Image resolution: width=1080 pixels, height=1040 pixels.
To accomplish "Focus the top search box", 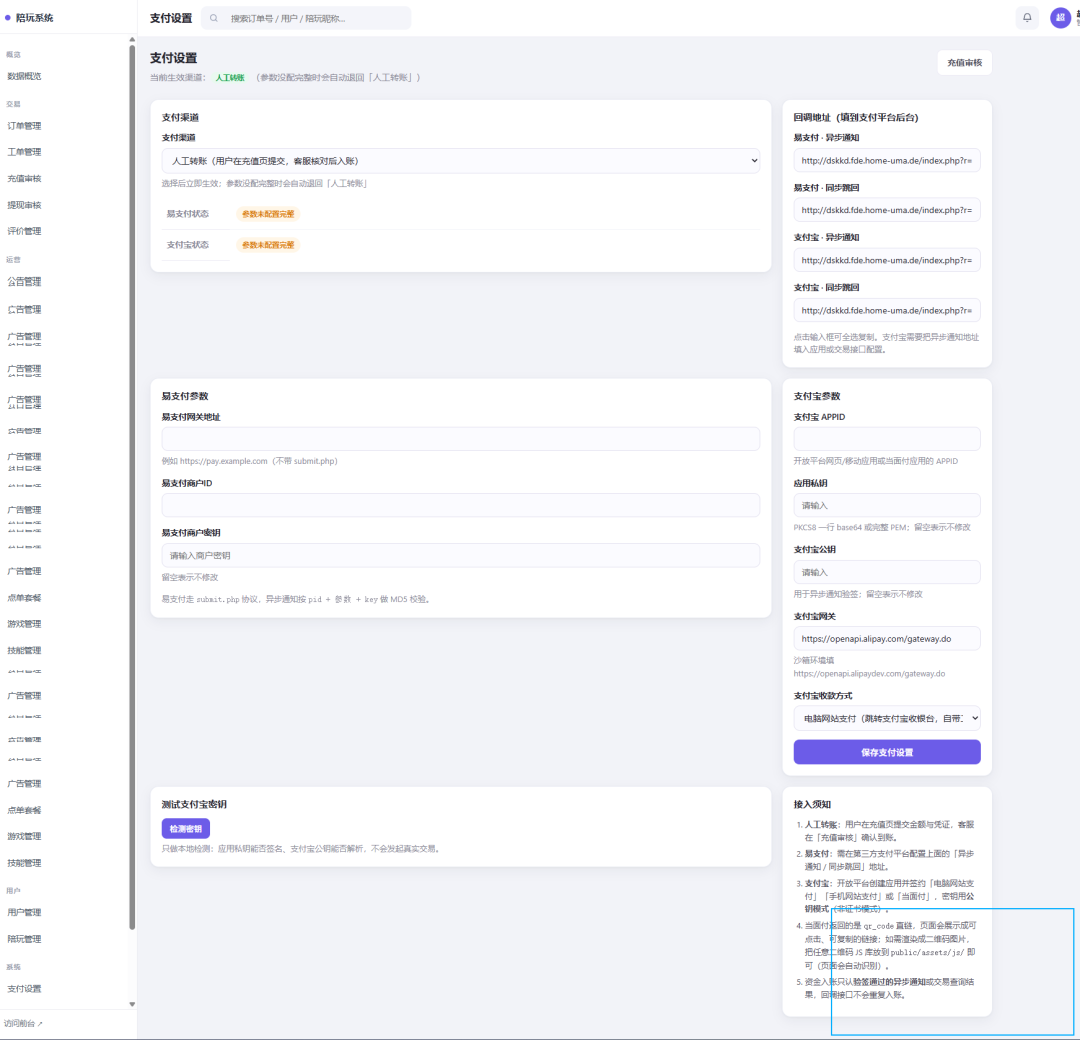I will [307, 19].
